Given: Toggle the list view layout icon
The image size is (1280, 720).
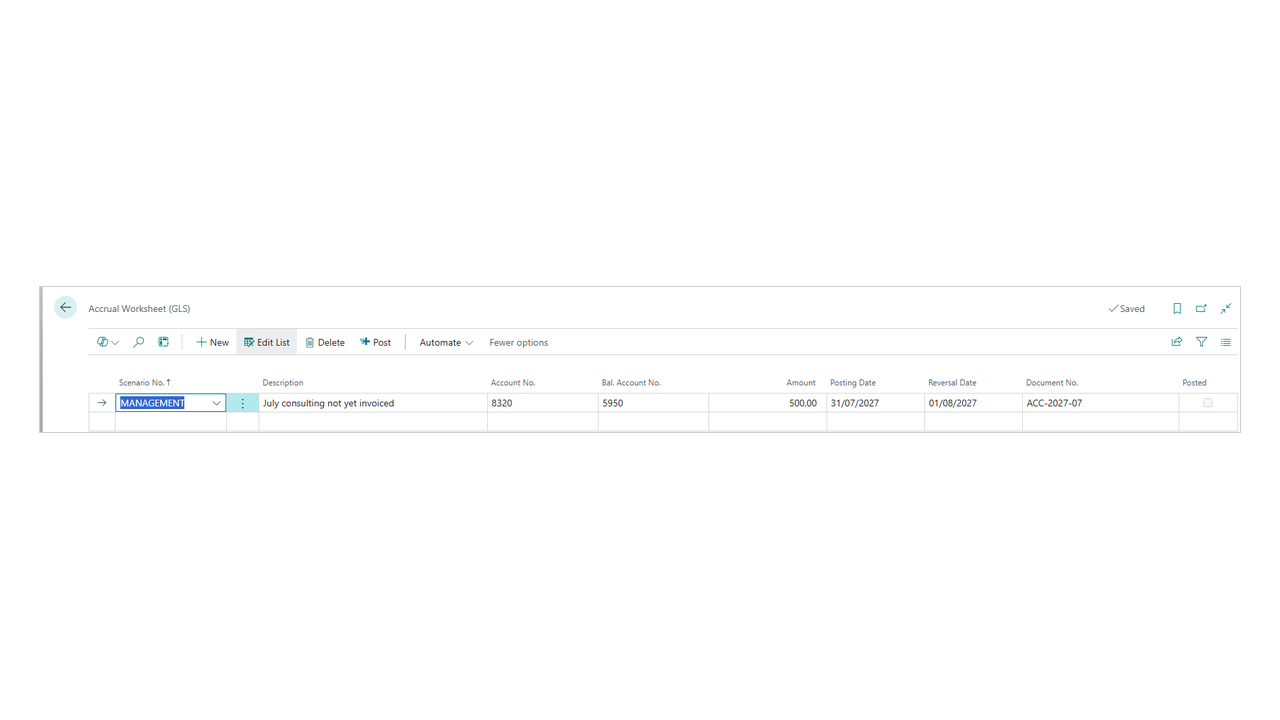Looking at the screenshot, I should [1225, 342].
